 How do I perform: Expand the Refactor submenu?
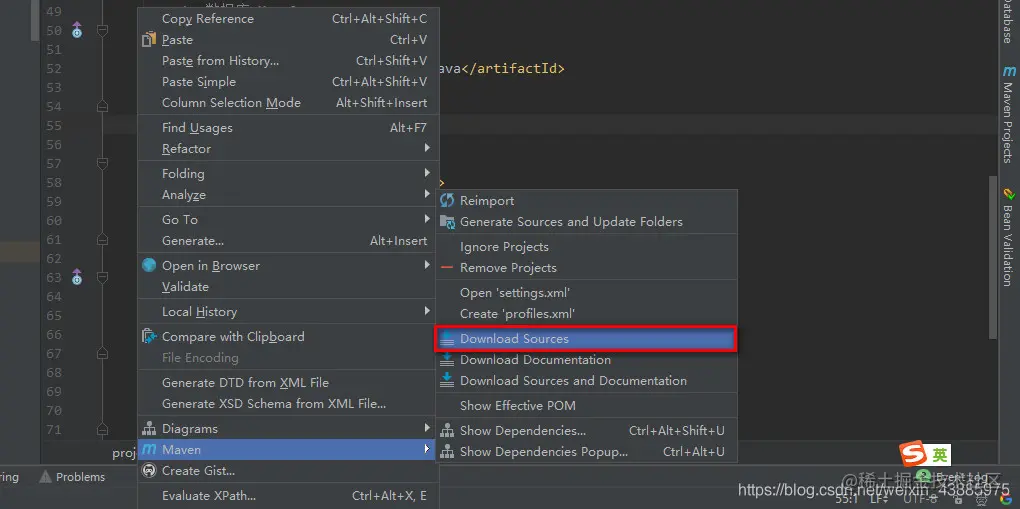pos(288,148)
